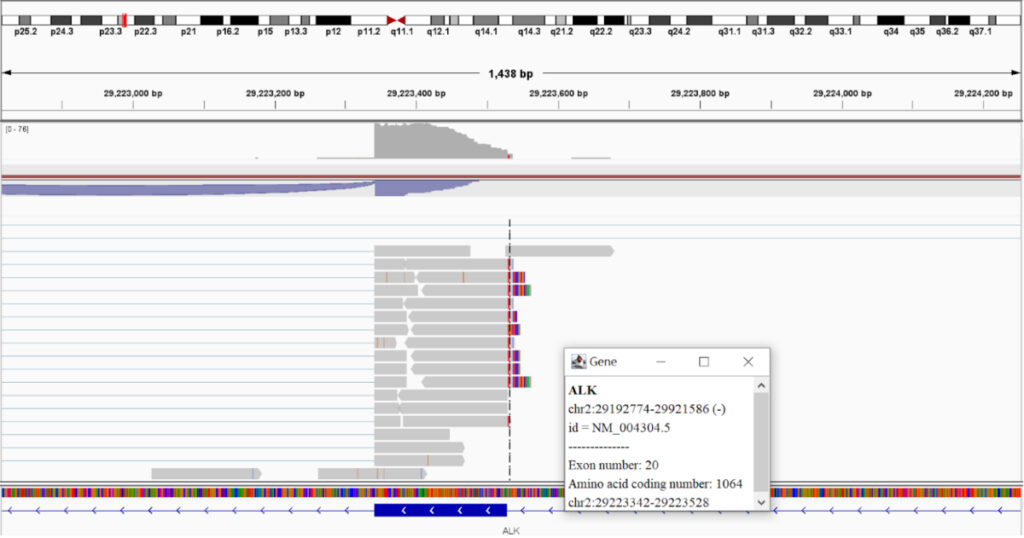
Task: Click the 29,224,000 bp ruler position
Action: click(x=841, y=93)
